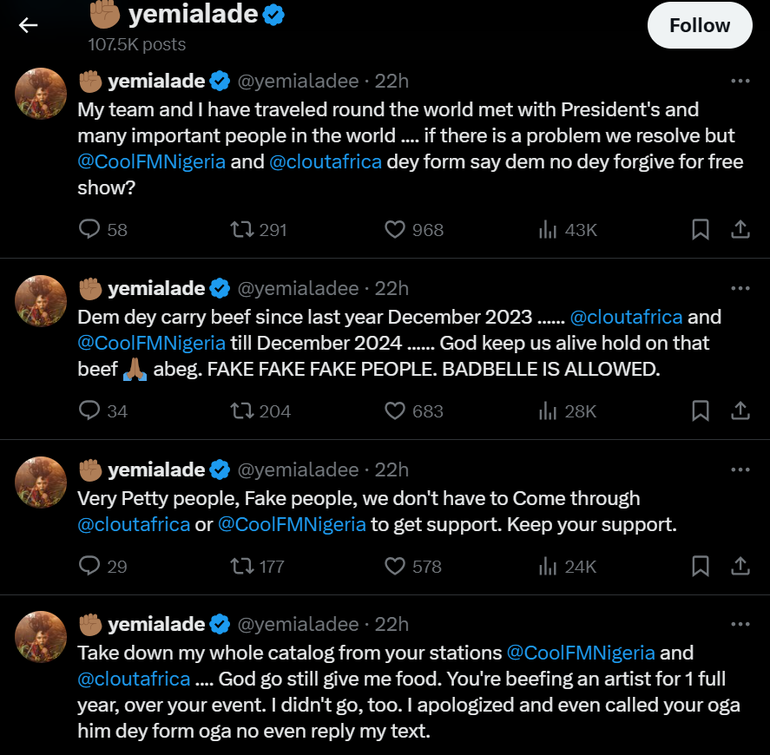Viewport: 770px width, 755px height.
Task: Open avatar on the Take down catalog post
Action: [42, 642]
